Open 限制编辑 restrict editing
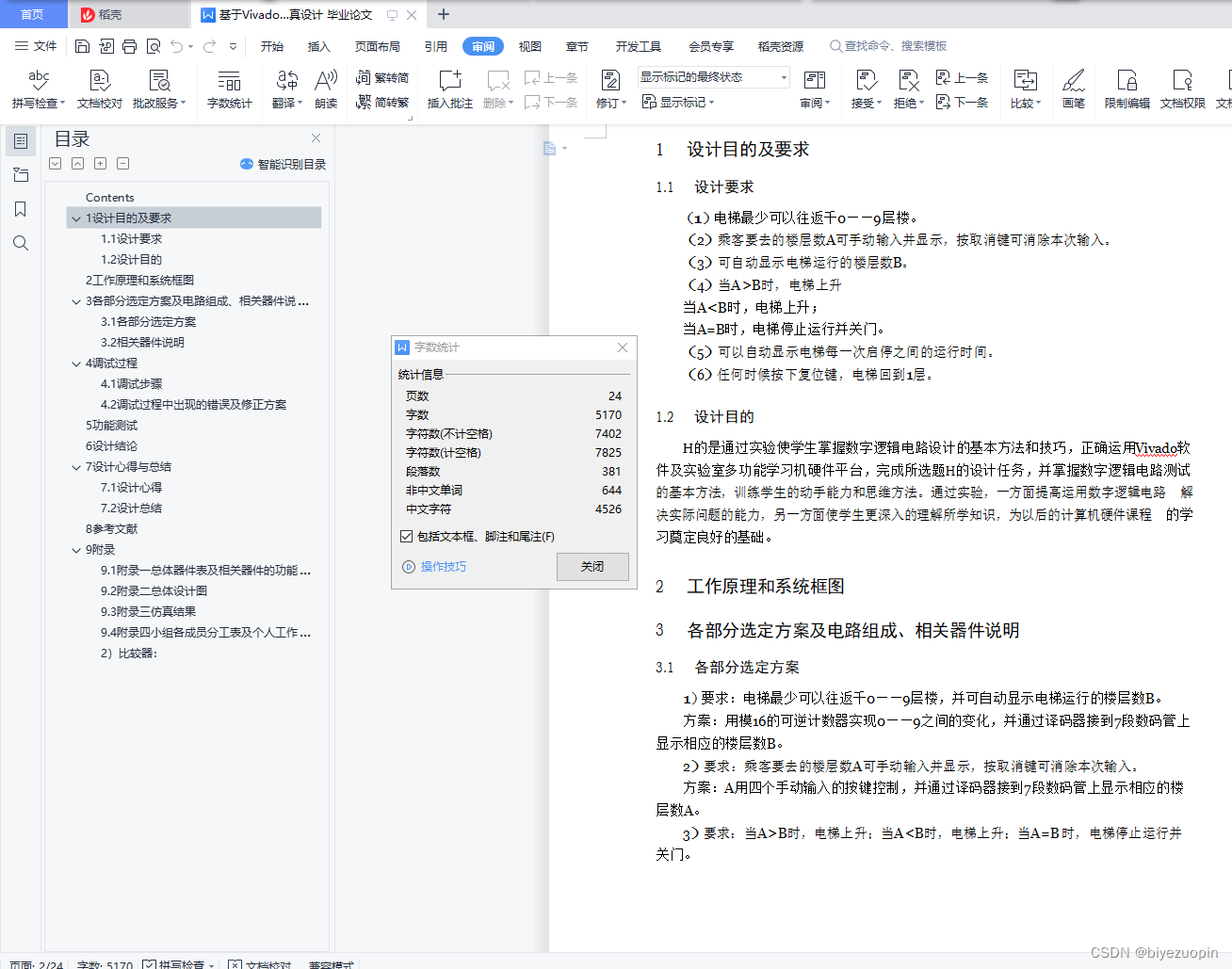 tap(1127, 89)
